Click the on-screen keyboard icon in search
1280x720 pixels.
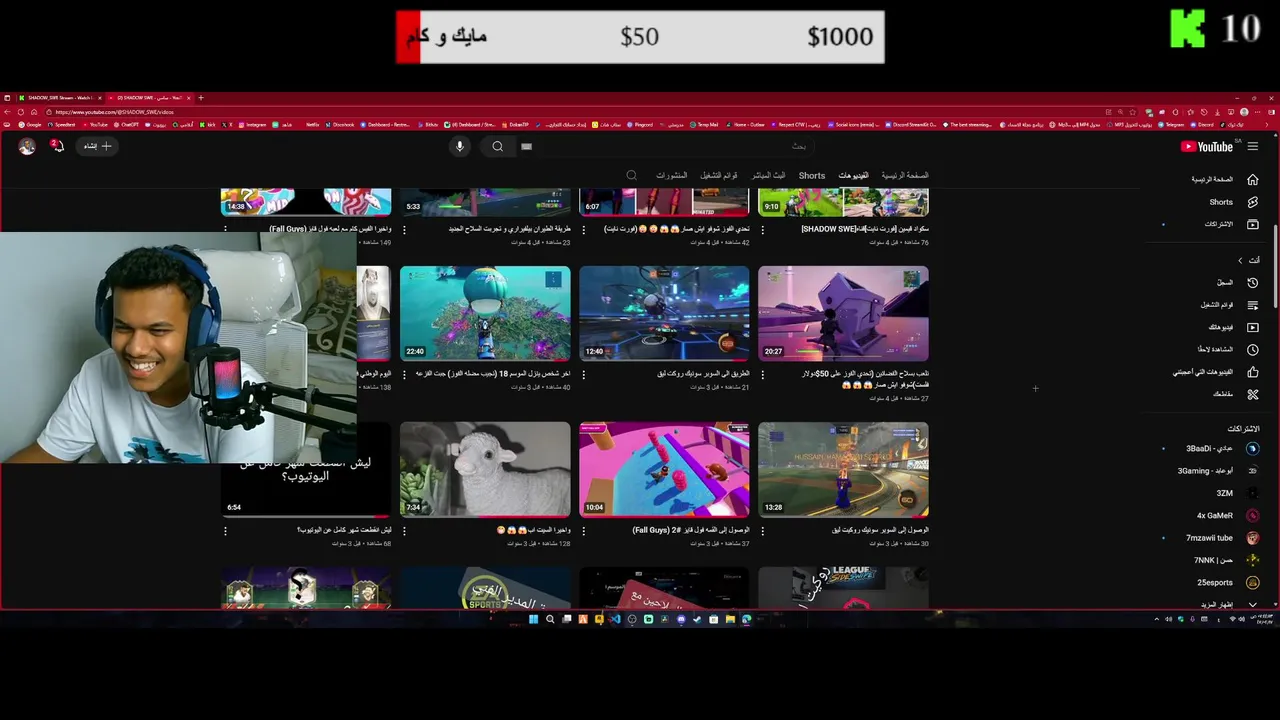[526, 146]
